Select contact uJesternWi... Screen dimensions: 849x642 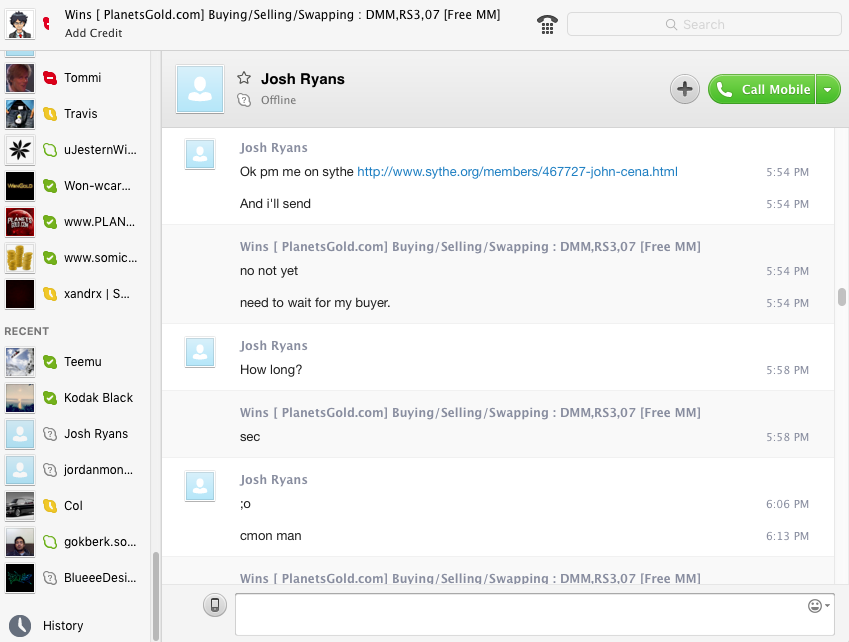pyautogui.click(x=75, y=150)
